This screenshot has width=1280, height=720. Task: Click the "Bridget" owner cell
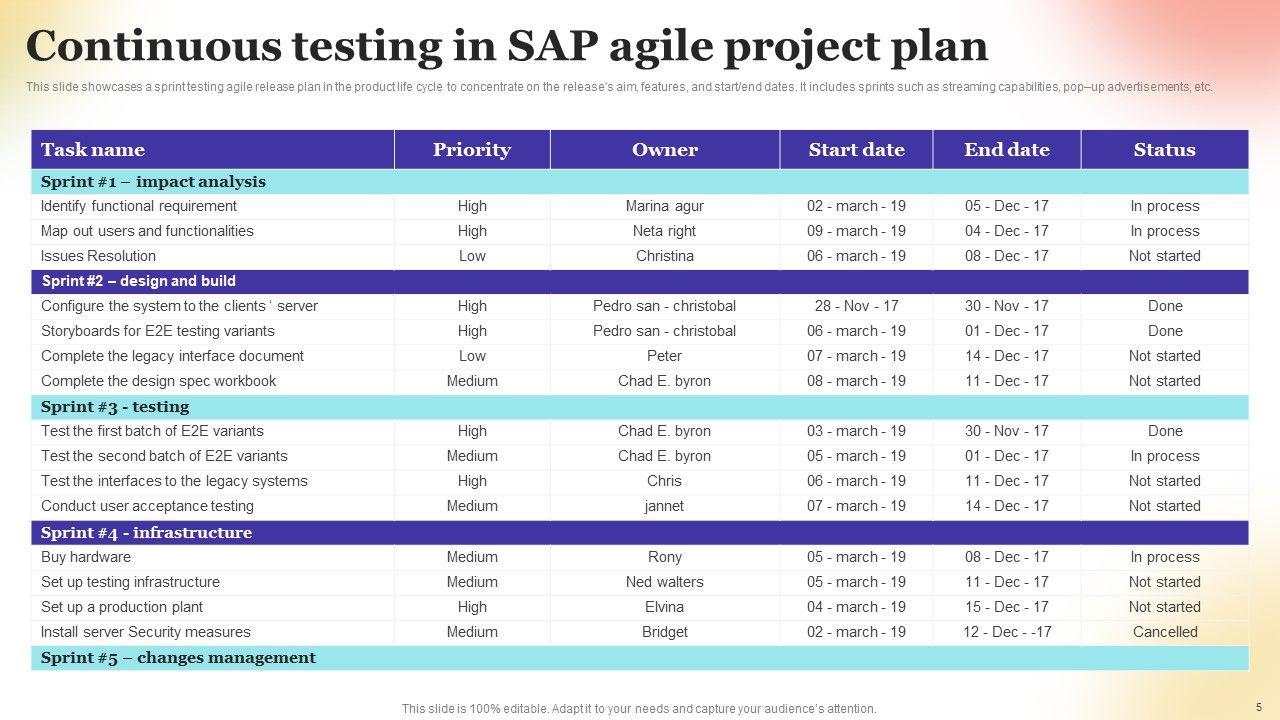click(665, 632)
